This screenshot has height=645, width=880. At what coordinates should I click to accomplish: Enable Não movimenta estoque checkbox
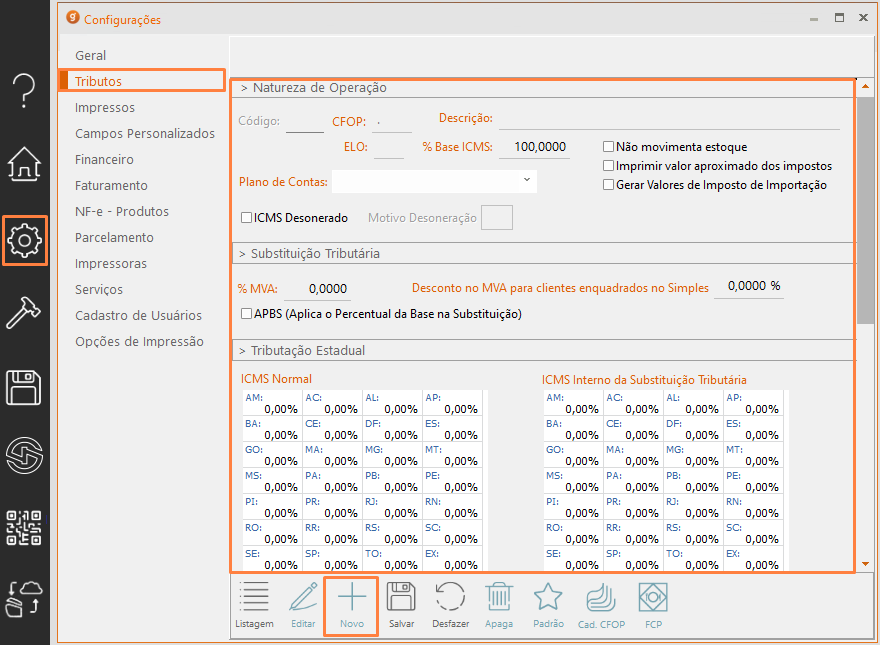point(608,147)
